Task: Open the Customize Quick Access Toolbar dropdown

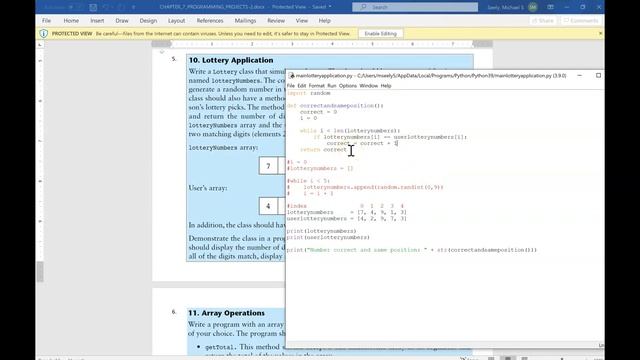Action: 134,7
